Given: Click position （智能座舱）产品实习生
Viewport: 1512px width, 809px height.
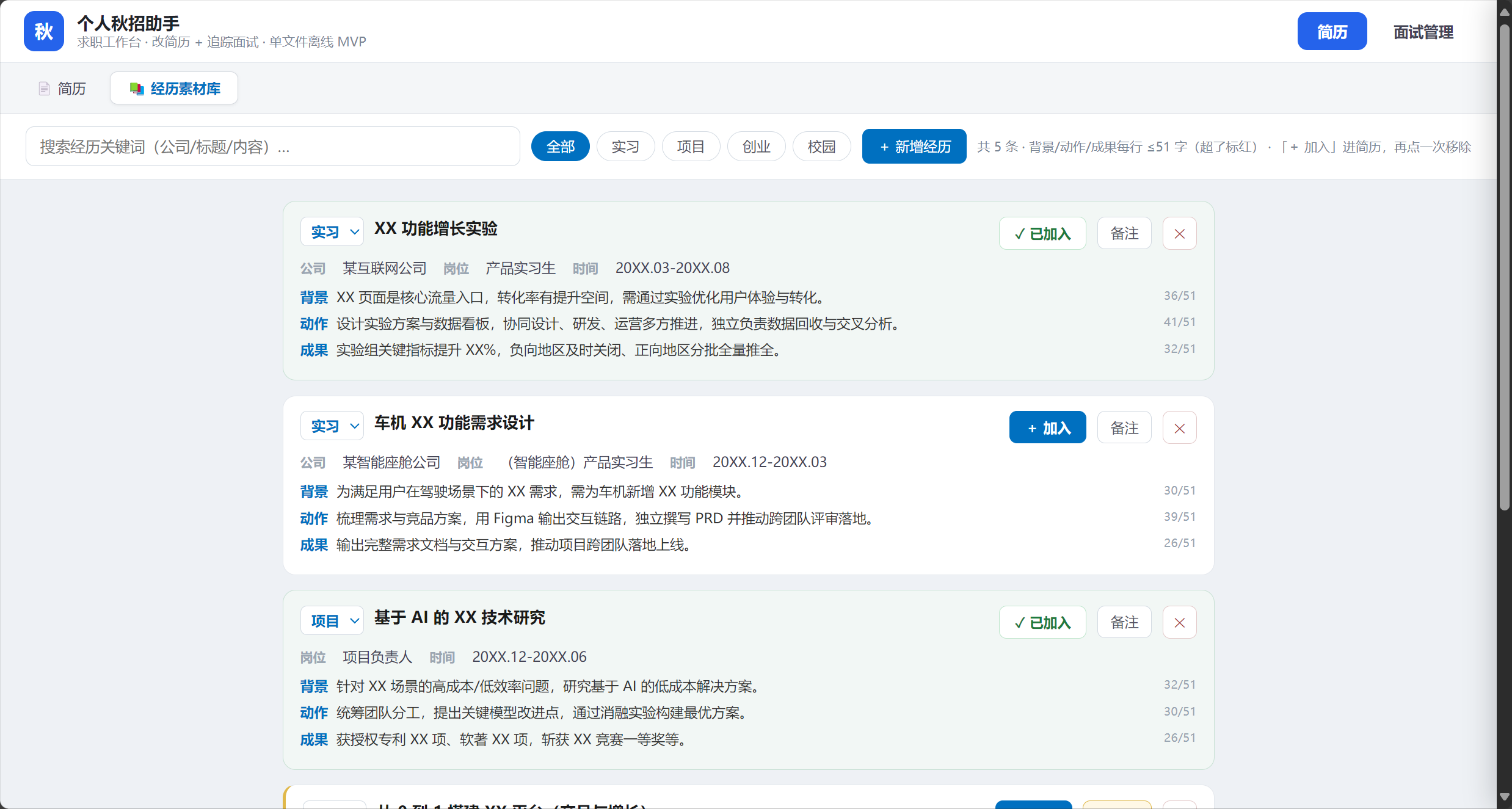Looking at the screenshot, I should point(576,462).
